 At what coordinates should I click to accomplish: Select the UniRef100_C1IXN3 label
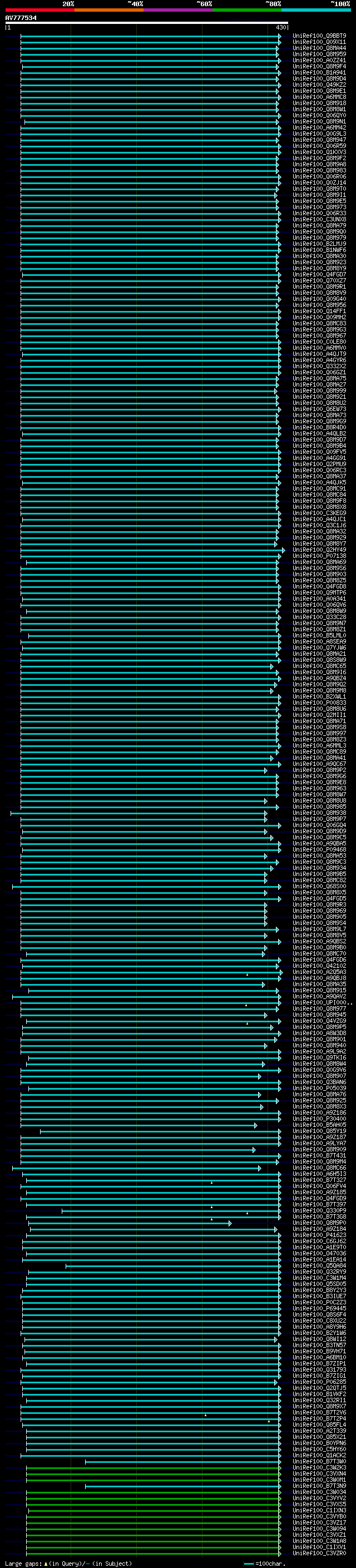pyautogui.click(x=319, y=1511)
